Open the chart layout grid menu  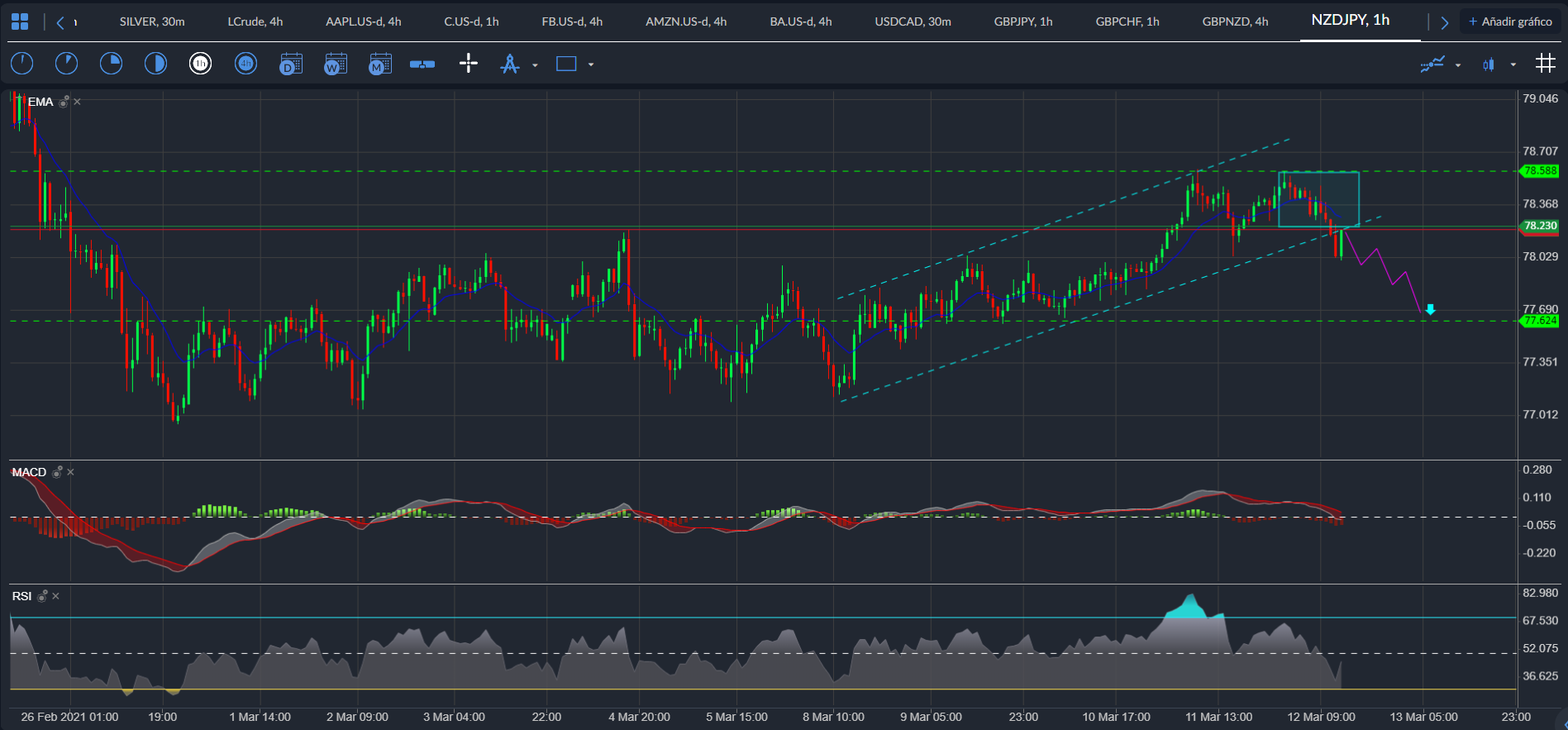click(20, 21)
